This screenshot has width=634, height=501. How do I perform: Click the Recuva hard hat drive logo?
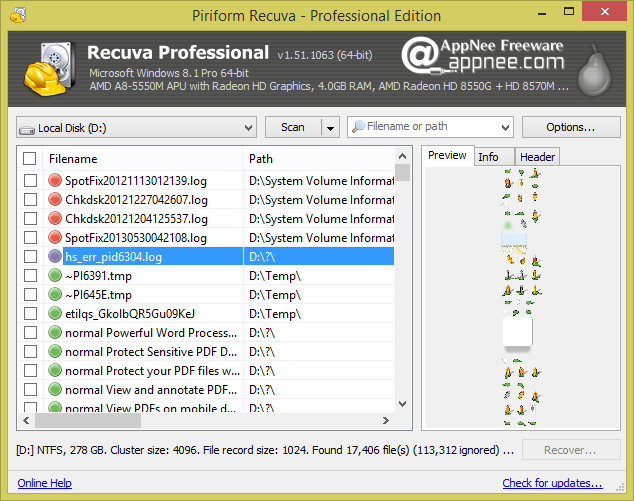(50, 69)
